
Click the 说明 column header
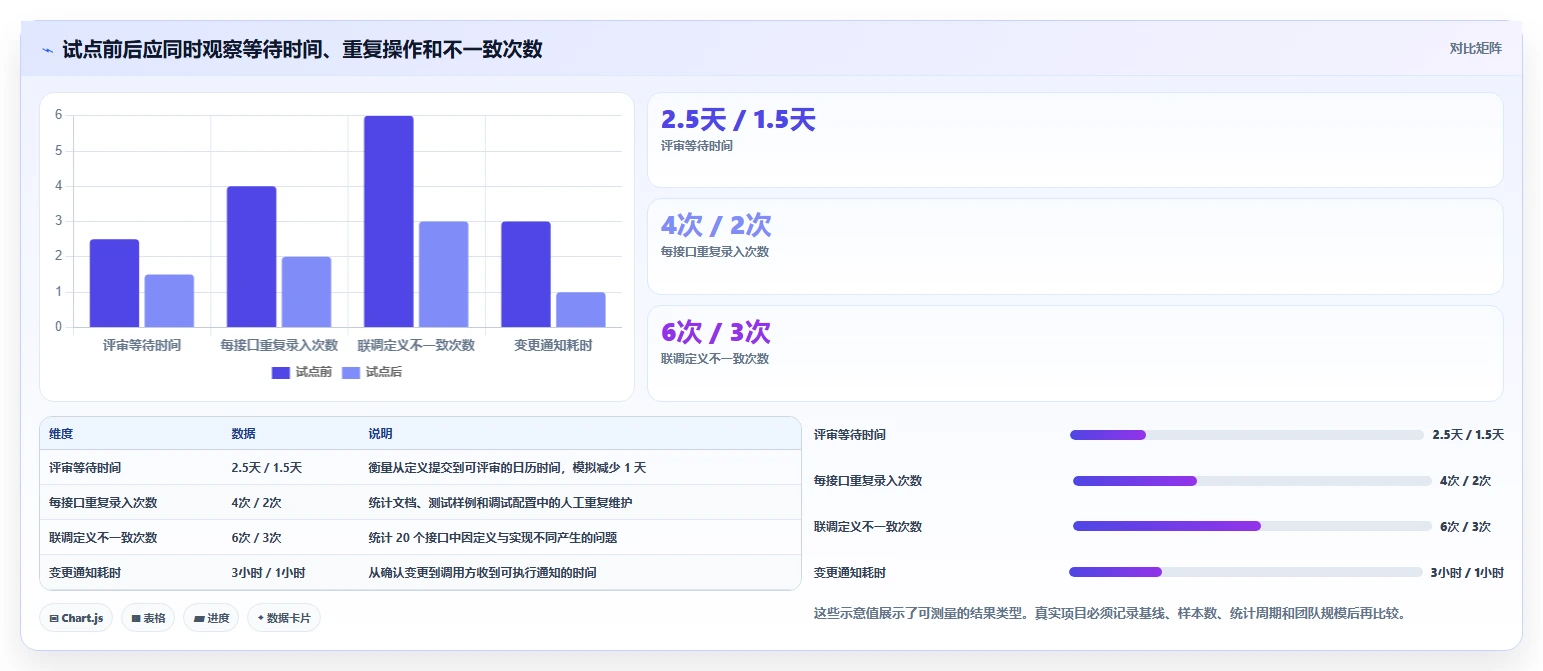pyautogui.click(x=381, y=434)
